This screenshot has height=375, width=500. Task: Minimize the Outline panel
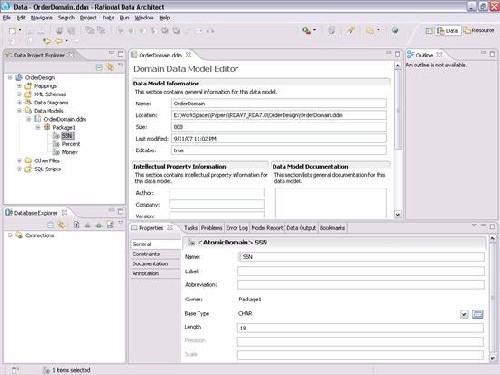[x=483, y=53]
